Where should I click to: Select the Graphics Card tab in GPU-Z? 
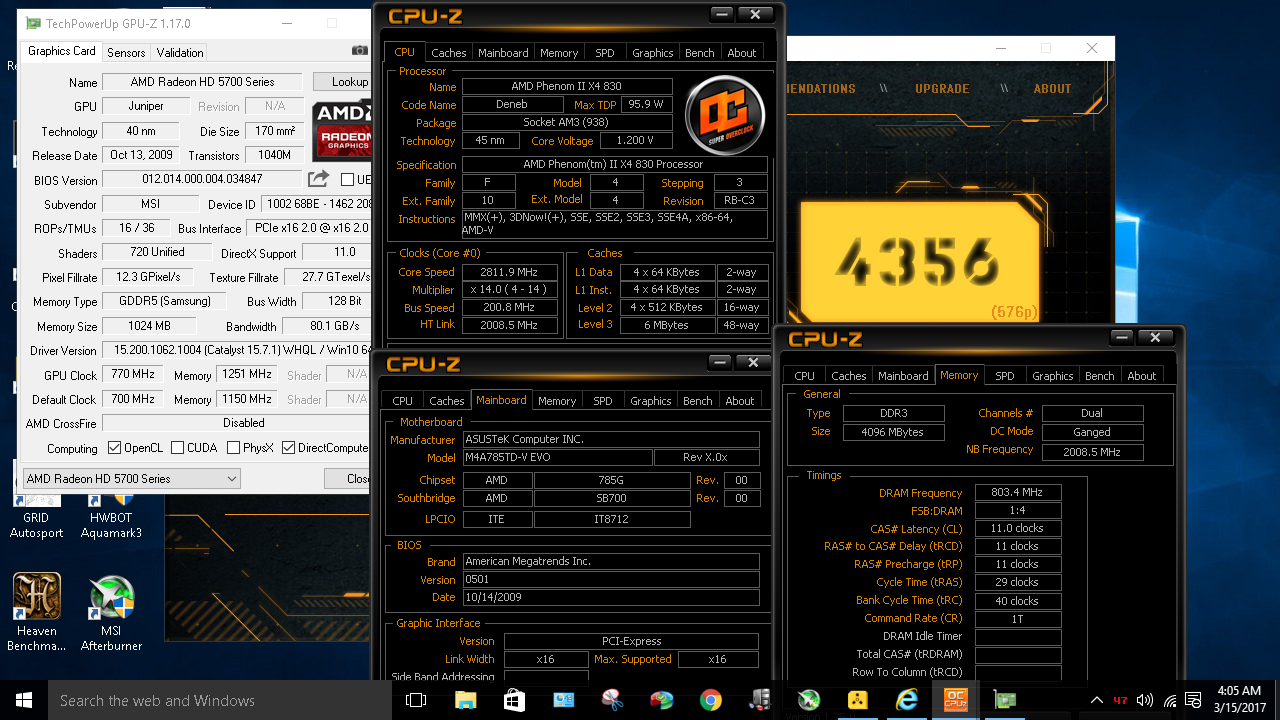[62, 51]
